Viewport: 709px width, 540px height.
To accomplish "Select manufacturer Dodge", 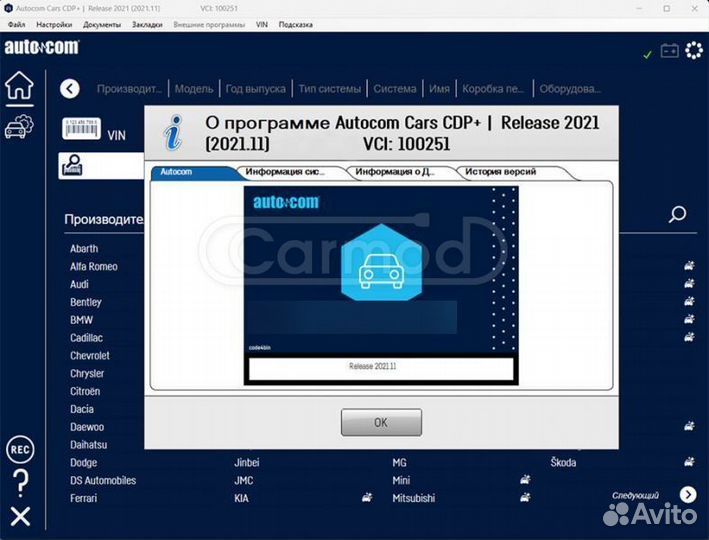I will tap(84, 463).
